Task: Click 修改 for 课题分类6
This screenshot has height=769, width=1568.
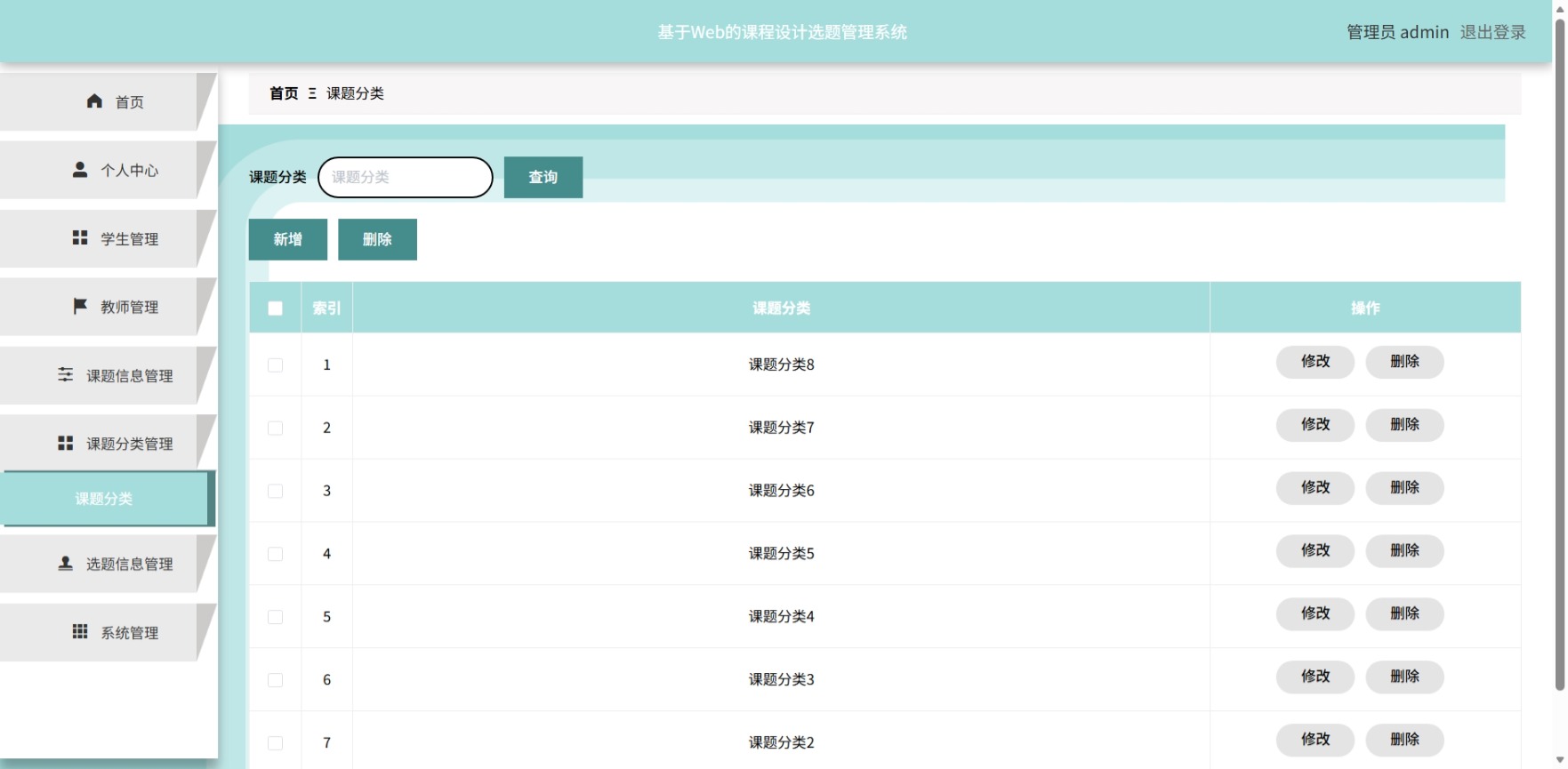Action: coord(1315,488)
